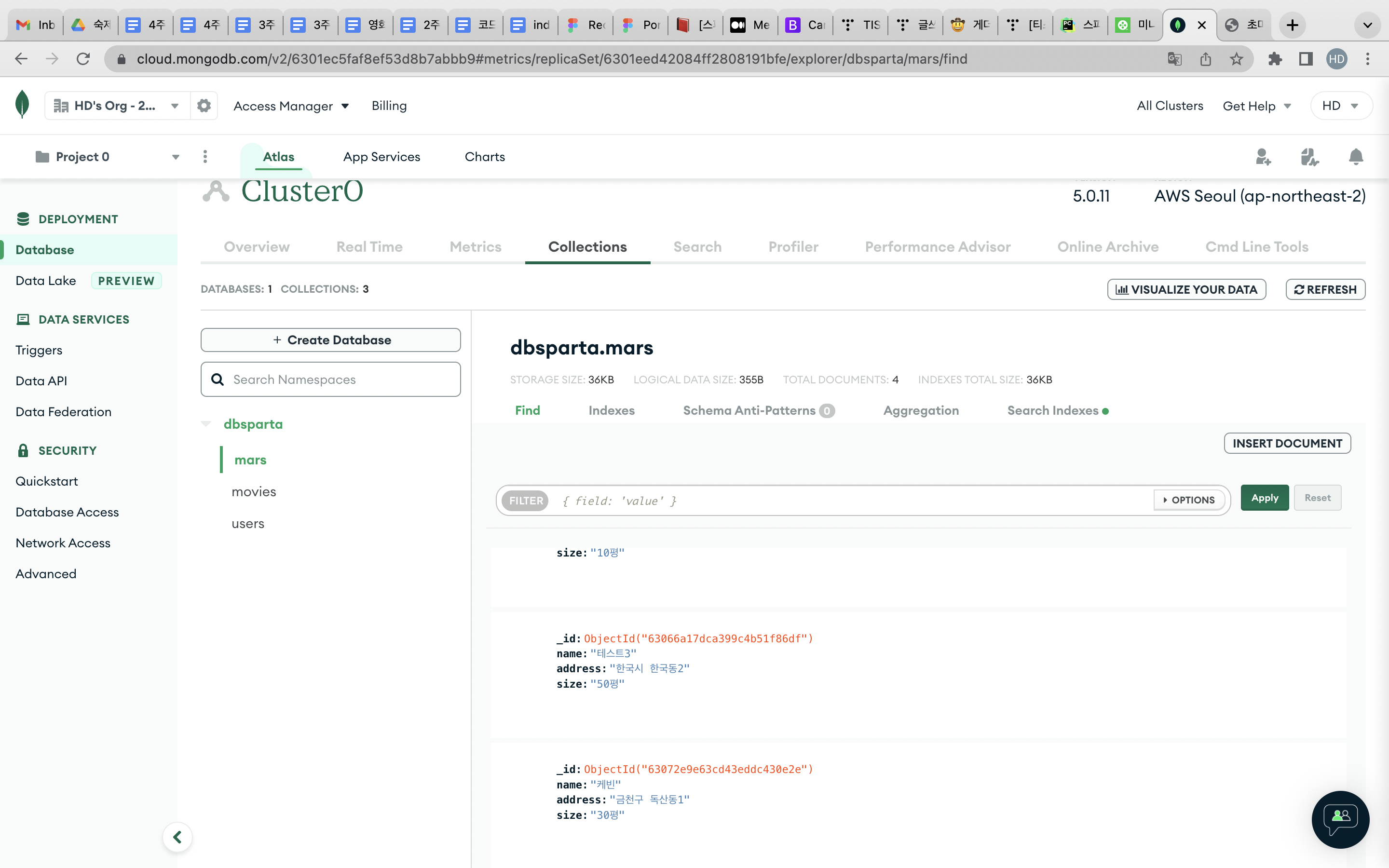
Task: Focus Search Namespaces input field
Action: click(x=330, y=380)
